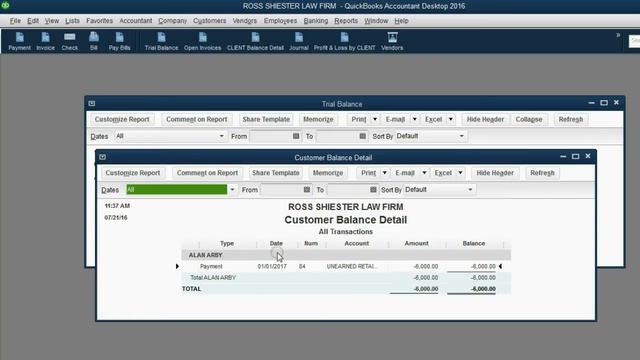The image size is (640, 360).
Task: Open the Check icon in the icon bar
Action: 69,41
